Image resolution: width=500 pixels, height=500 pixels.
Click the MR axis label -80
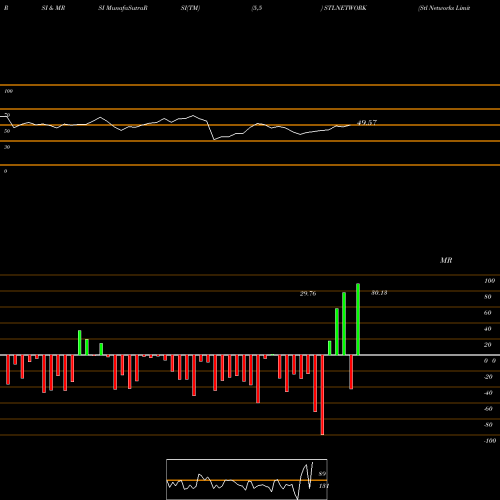click(488, 425)
